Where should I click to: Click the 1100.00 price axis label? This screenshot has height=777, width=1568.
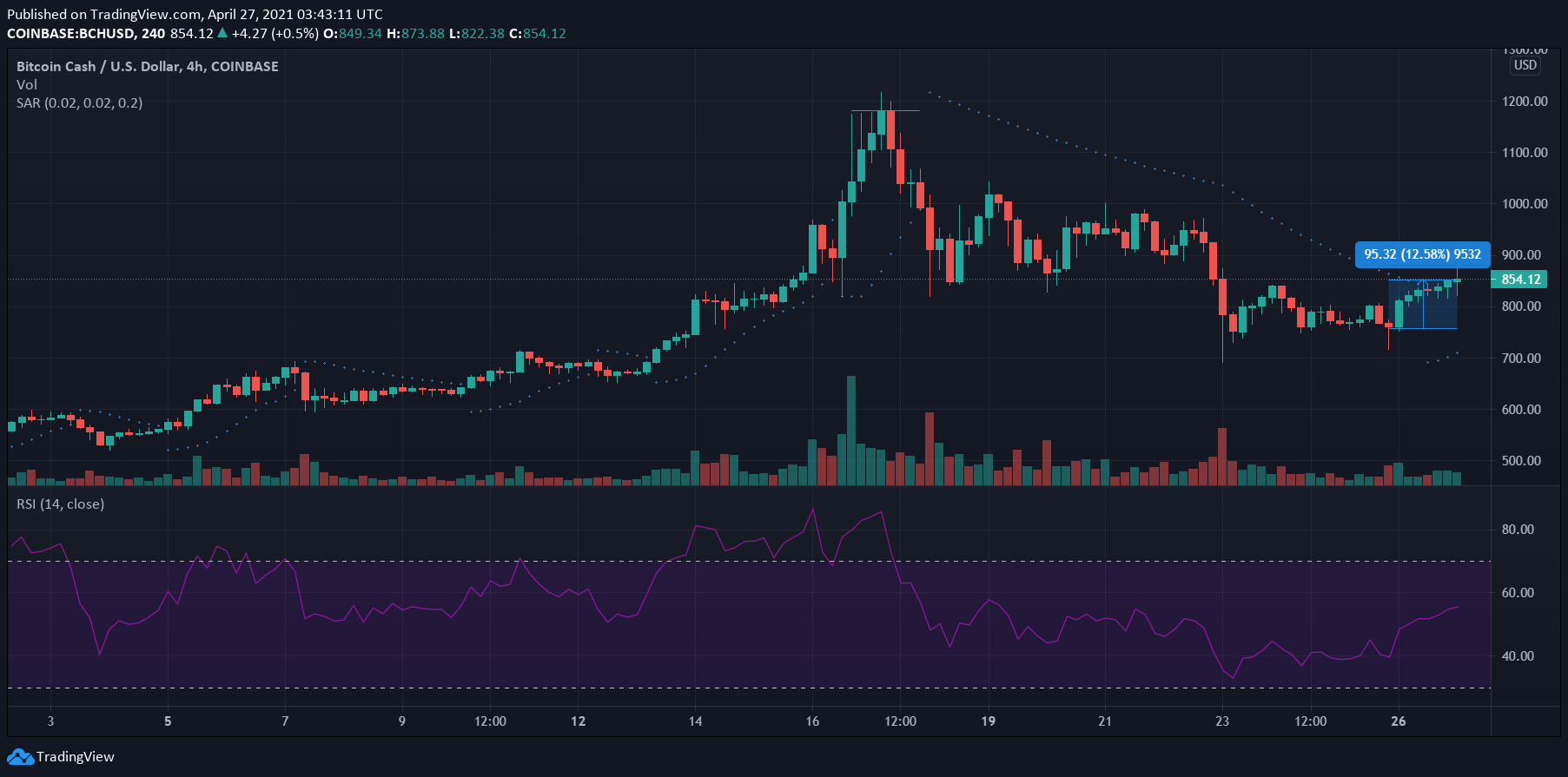coord(1525,153)
